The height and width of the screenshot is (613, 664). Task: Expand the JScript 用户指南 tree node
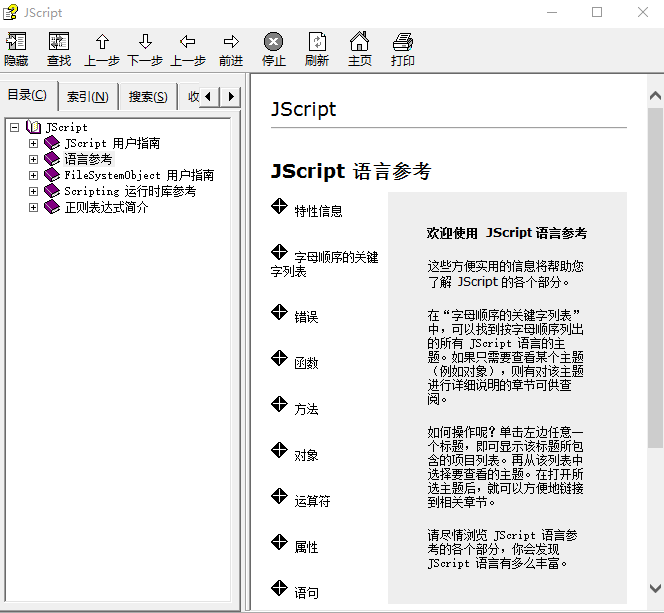click(34, 143)
